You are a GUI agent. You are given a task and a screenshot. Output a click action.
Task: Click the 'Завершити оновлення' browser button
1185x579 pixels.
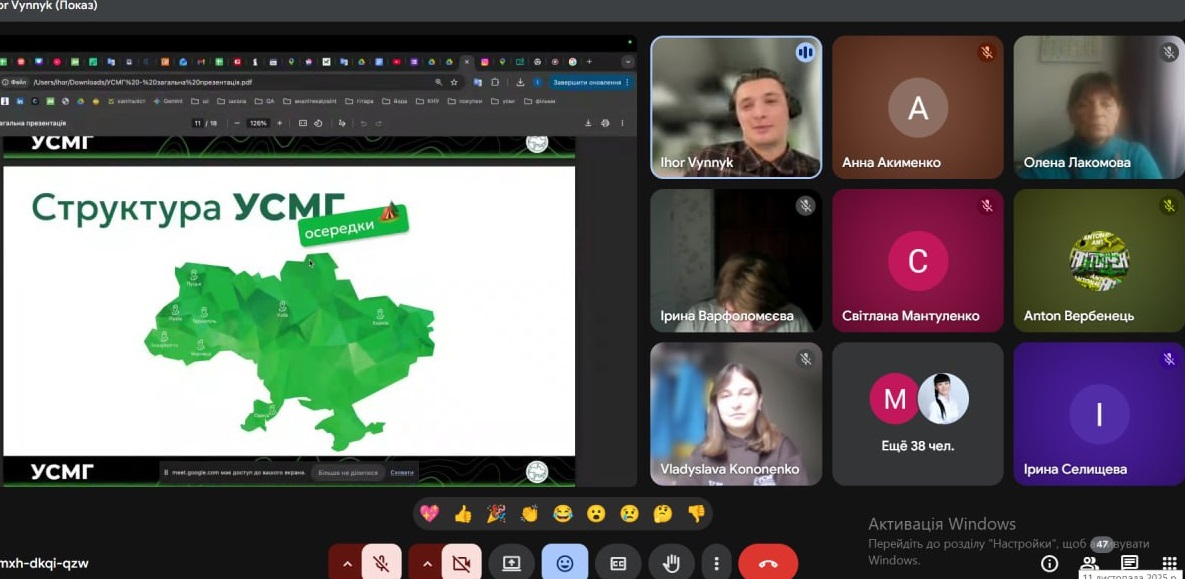click(586, 82)
